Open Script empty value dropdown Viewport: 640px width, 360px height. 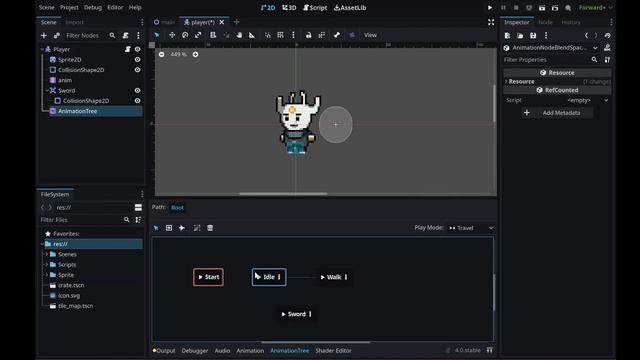(587, 100)
